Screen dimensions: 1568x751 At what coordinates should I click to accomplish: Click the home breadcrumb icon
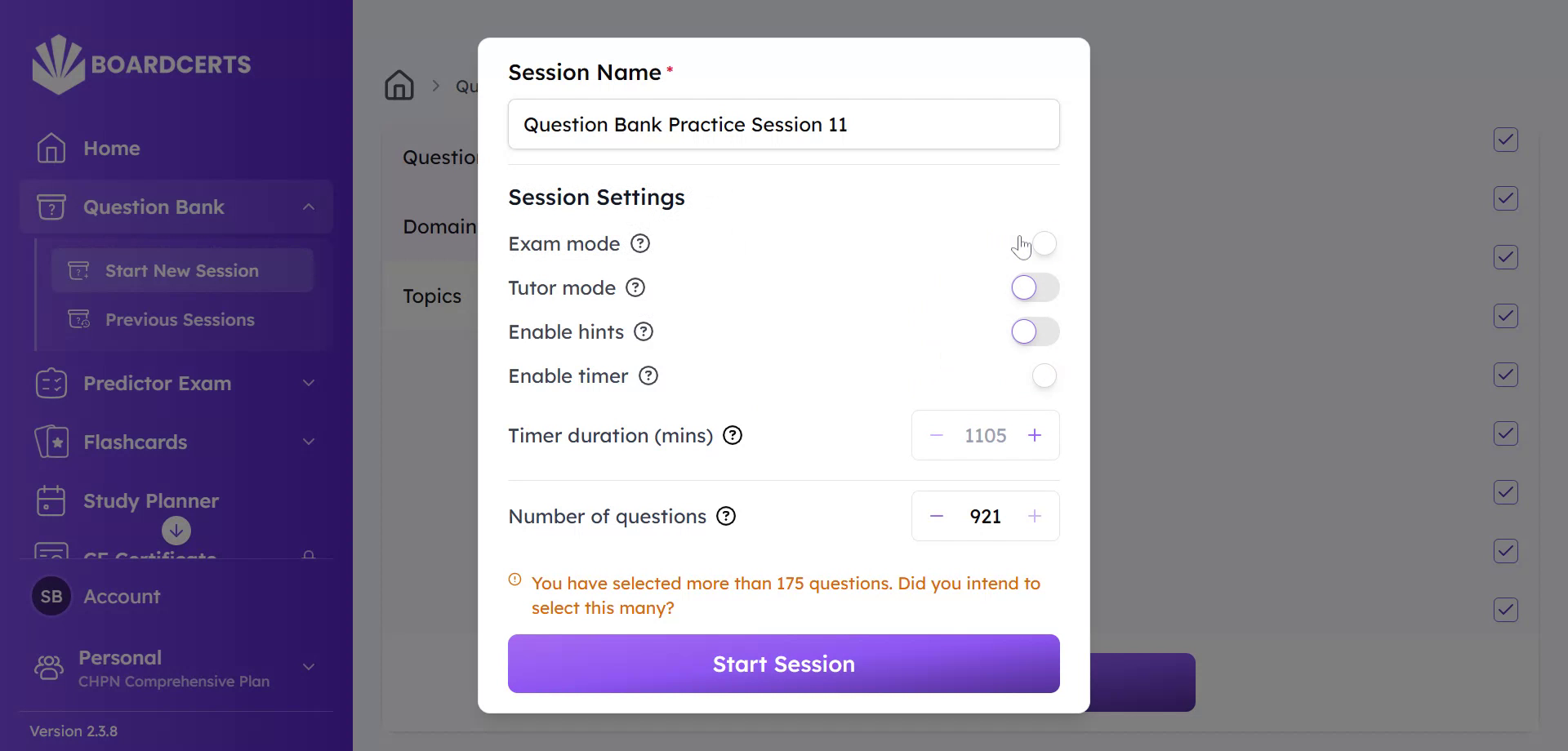click(399, 86)
